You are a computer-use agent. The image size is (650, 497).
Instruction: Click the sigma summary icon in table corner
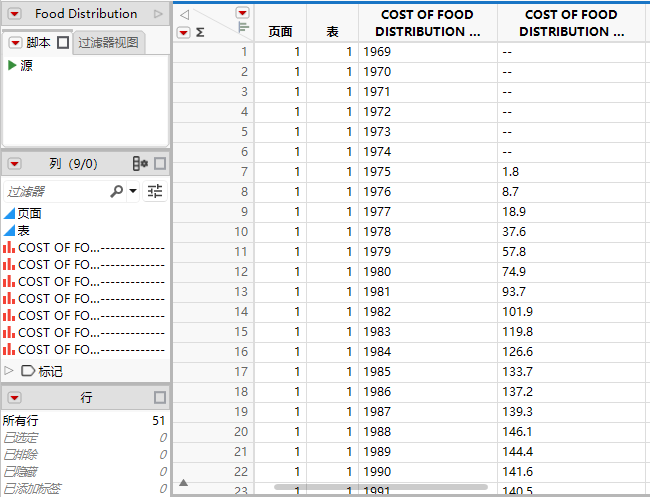(200, 32)
